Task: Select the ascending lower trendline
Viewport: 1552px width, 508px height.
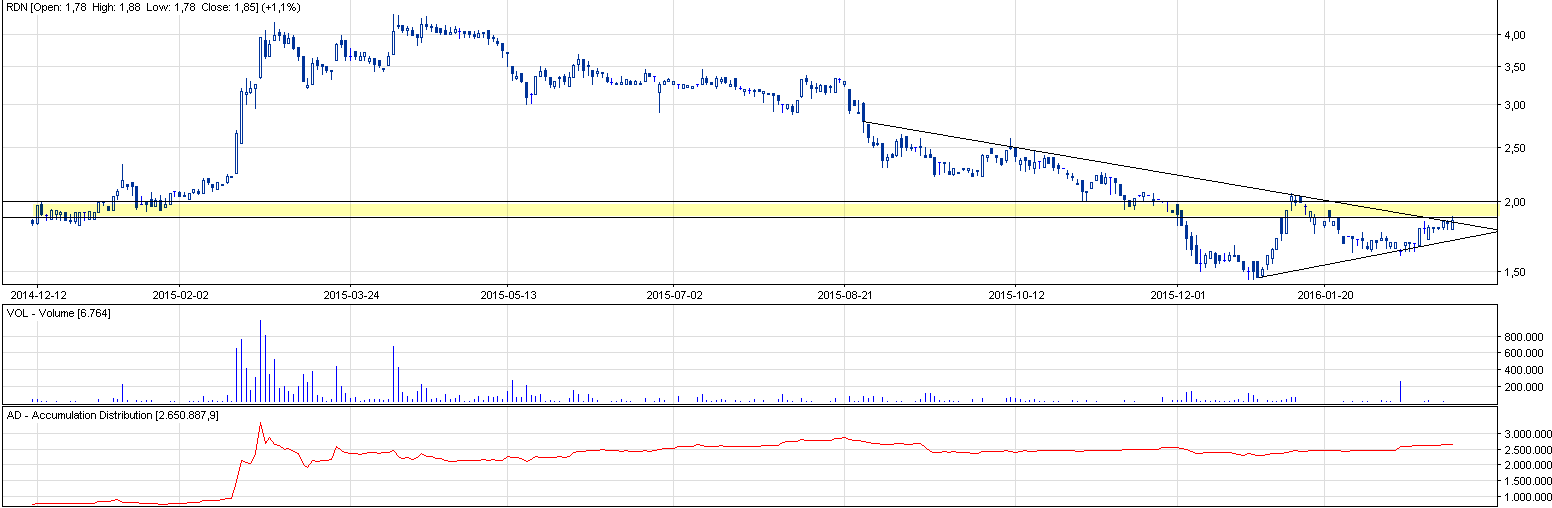Action: coord(1380,252)
